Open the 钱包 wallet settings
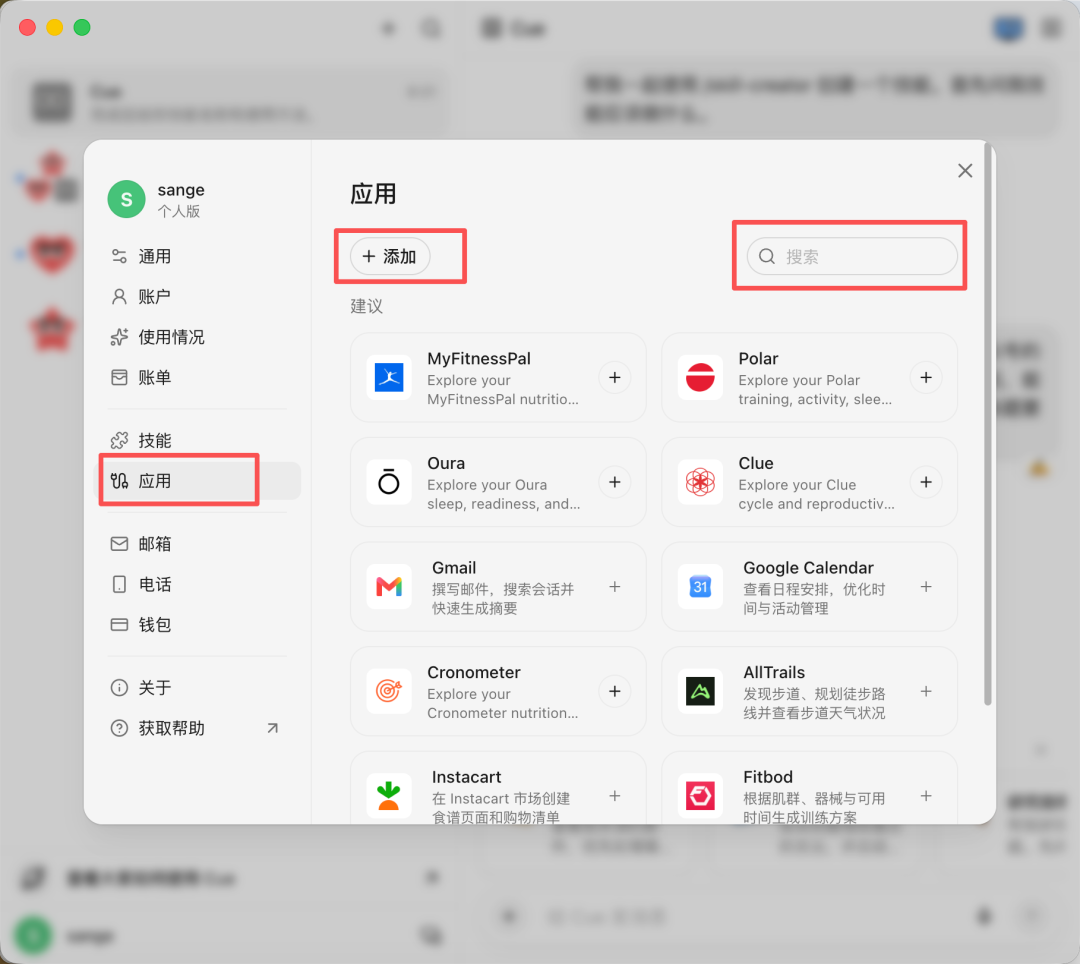 (197, 625)
